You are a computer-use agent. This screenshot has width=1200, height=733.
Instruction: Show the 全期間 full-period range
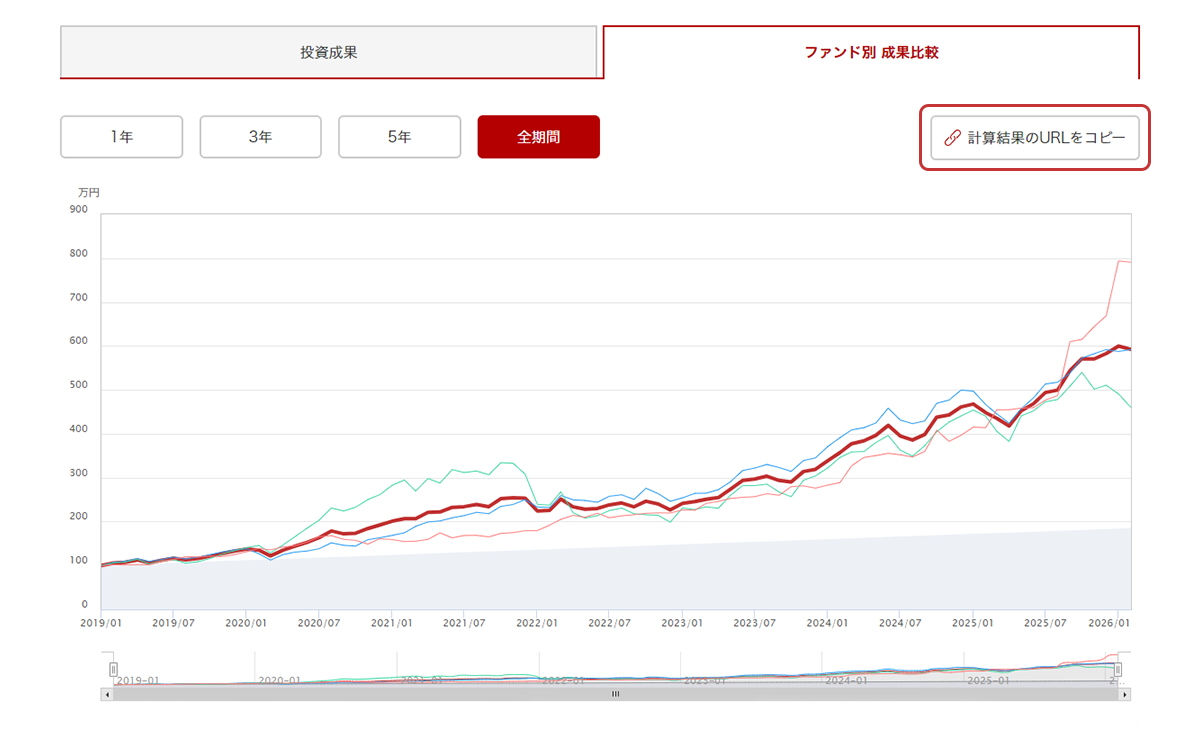538,137
